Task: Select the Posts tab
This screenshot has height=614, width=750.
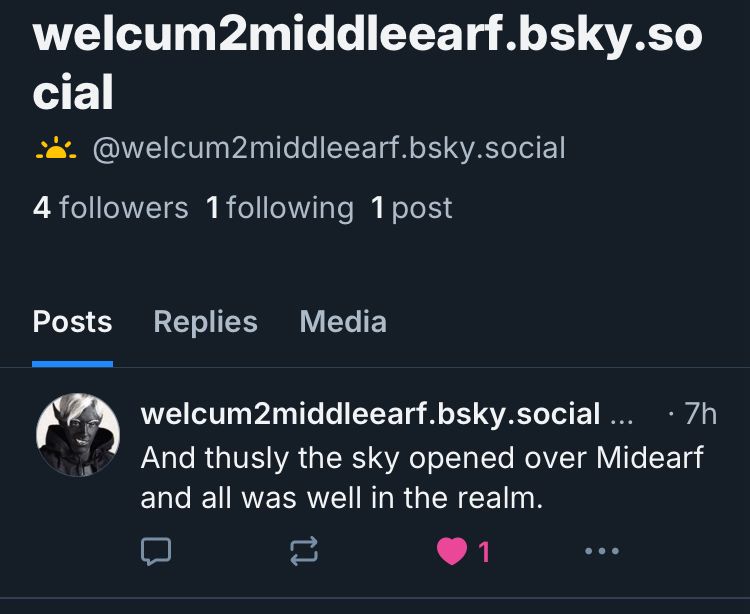Action: 72,321
